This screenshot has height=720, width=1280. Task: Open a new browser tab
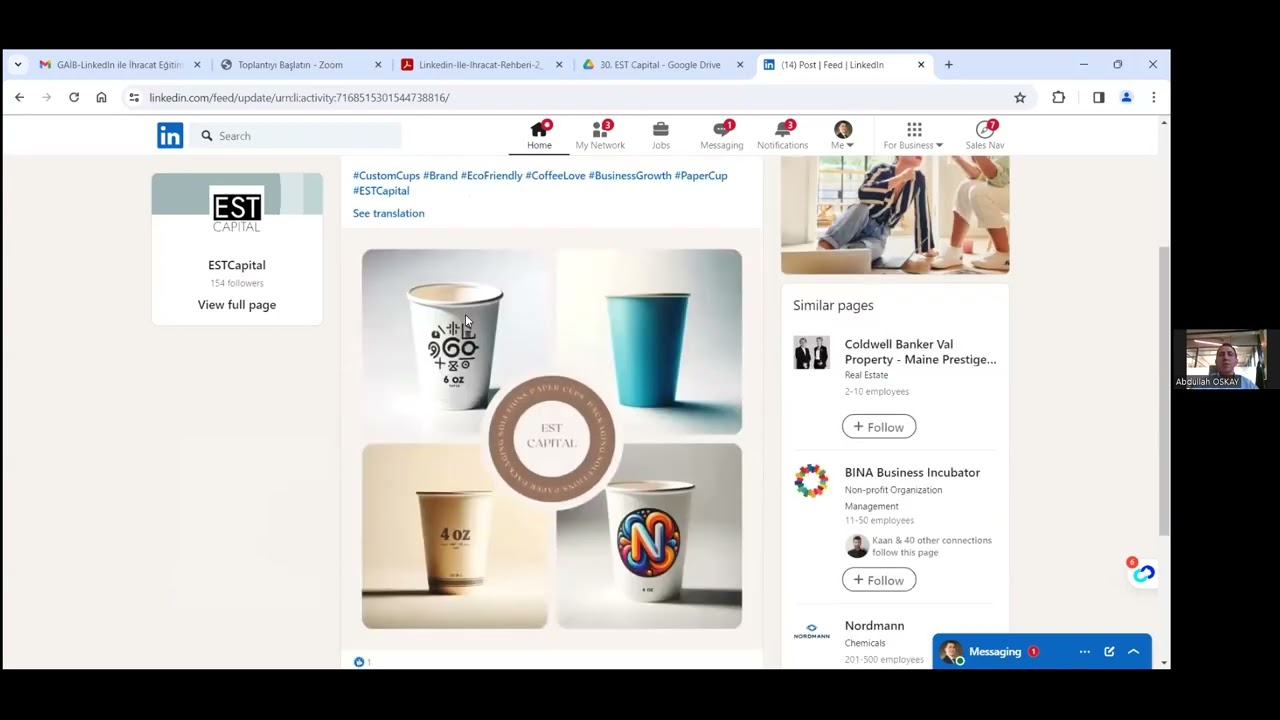pos(948,65)
